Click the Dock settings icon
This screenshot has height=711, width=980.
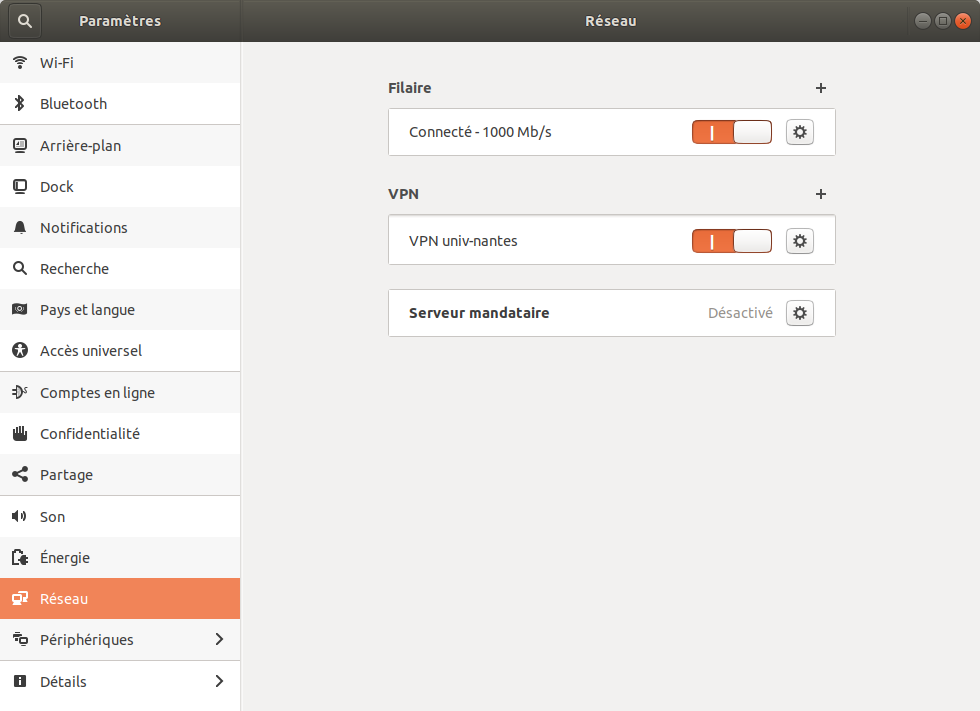click(18, 186)
